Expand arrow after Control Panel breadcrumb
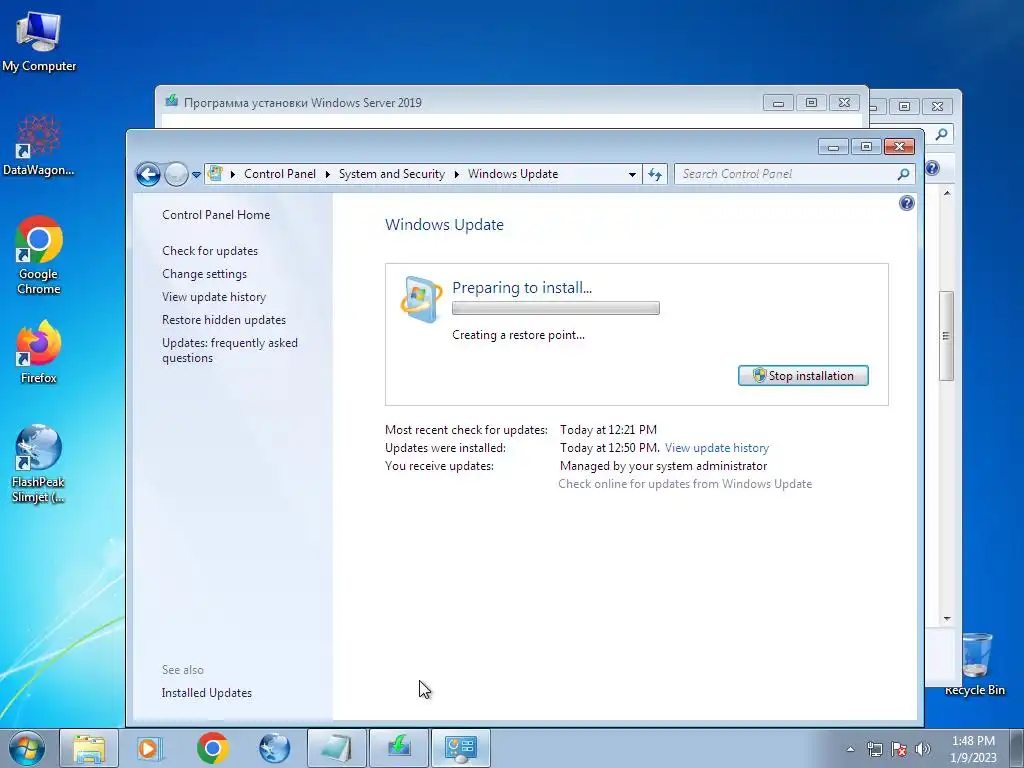 click(327, 174)
